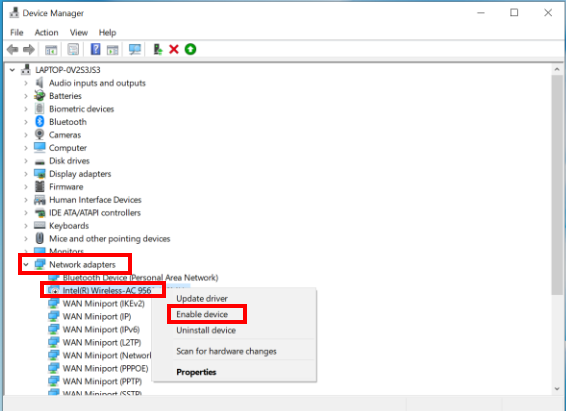Click the Back arrow toolbar icon
Image resolution: width=566 pixels, height=411 pixels.
(13, 49)
